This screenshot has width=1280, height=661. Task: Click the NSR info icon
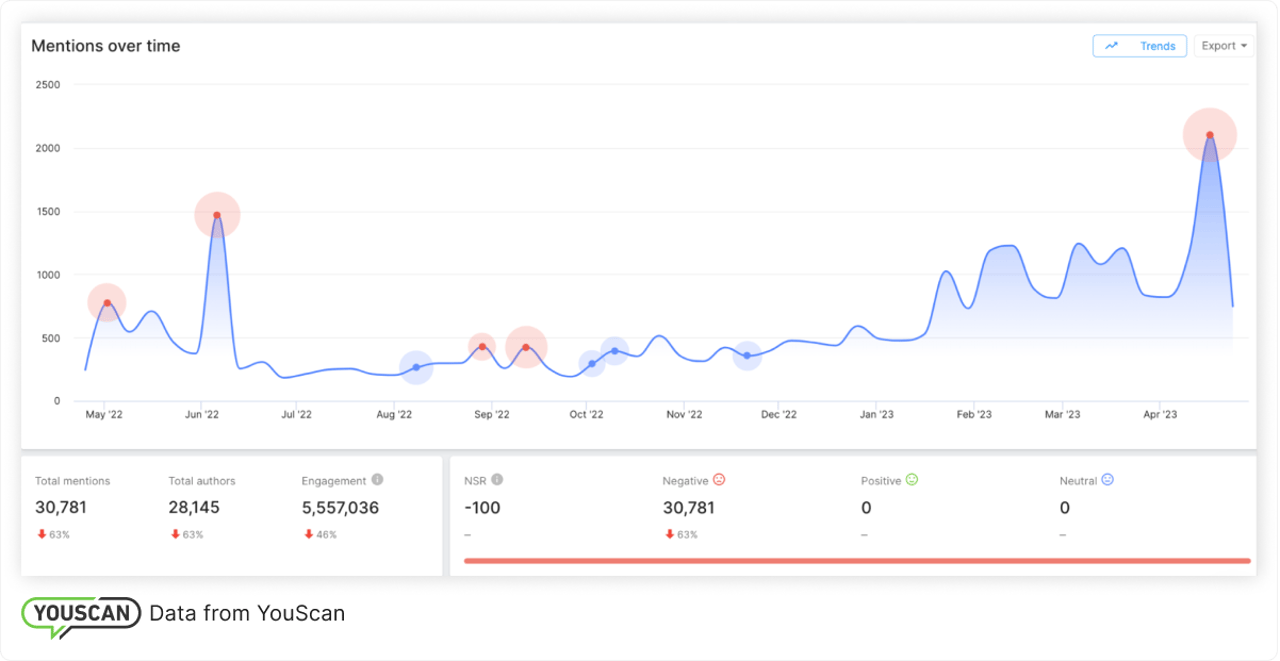coord(497,480)
